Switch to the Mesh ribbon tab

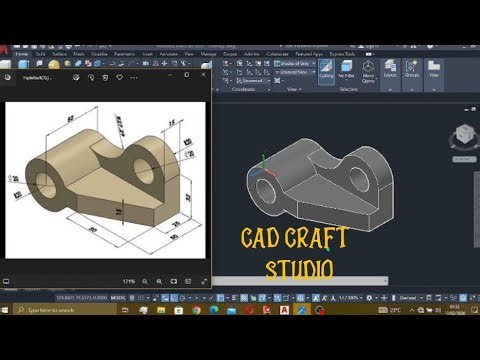tap(79, 54)
